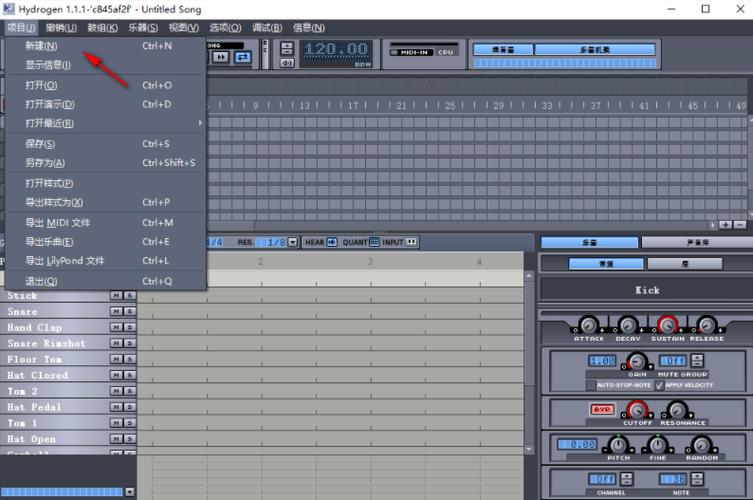Select Save As menu entry

click(106, 163)
